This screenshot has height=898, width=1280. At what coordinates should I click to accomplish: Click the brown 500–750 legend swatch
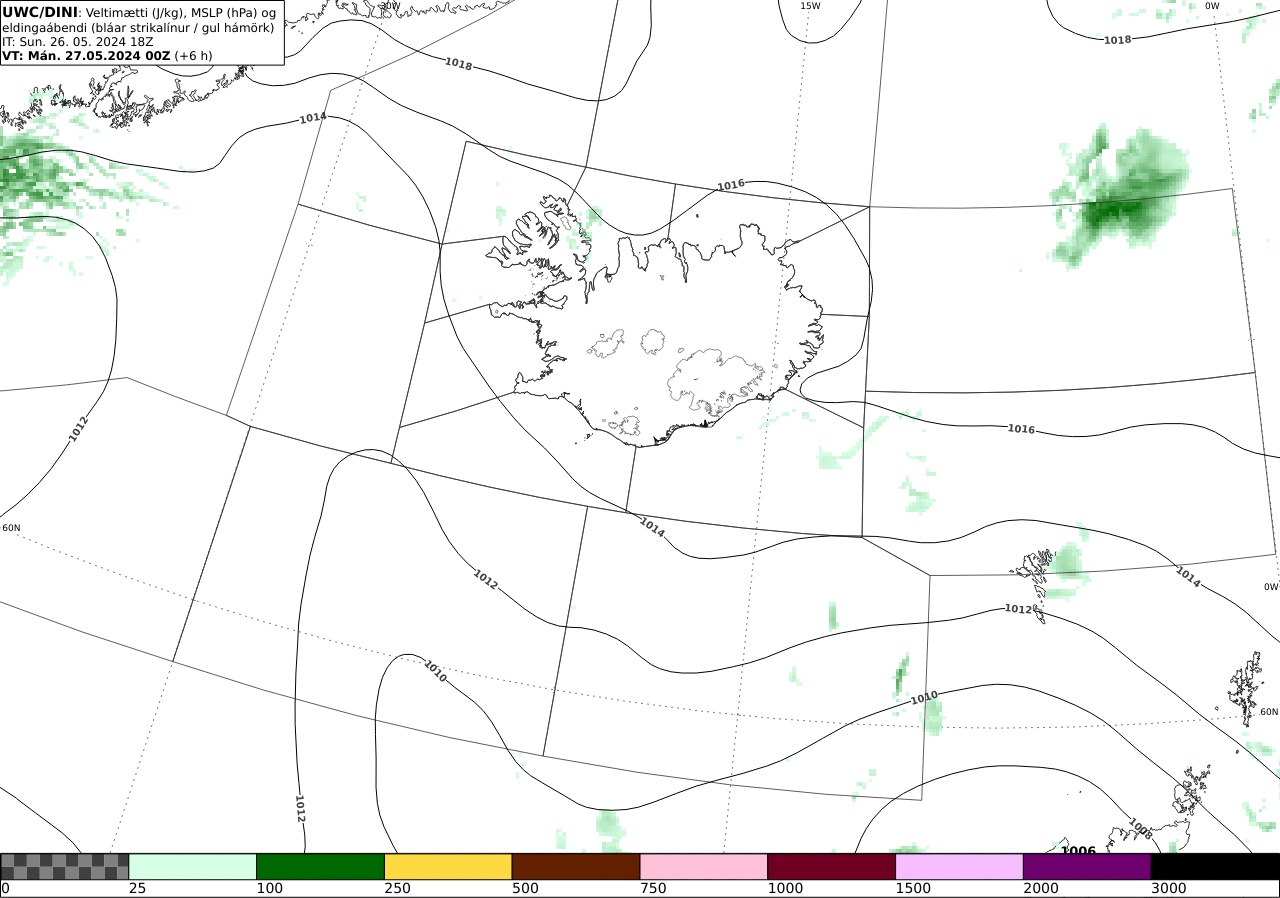[576, 866]
